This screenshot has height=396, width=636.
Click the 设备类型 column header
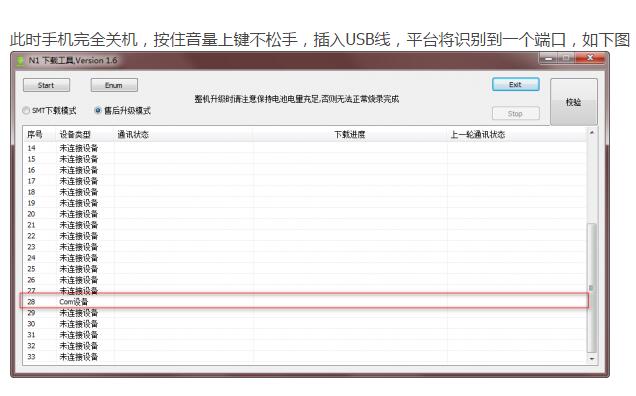(x=84, y=134)
